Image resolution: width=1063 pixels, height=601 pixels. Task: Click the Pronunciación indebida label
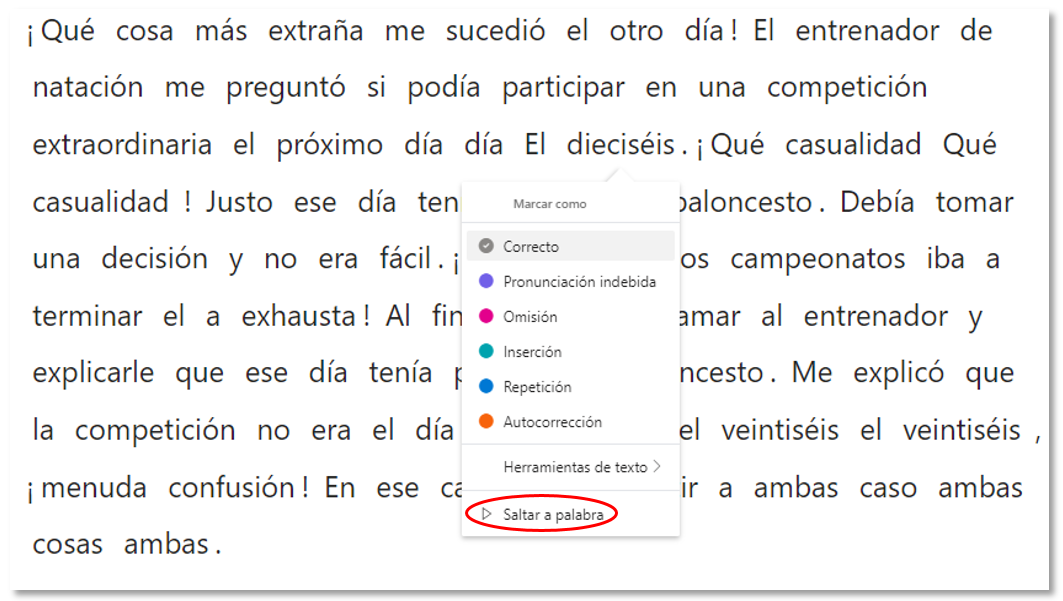click(x=580, y=282)
